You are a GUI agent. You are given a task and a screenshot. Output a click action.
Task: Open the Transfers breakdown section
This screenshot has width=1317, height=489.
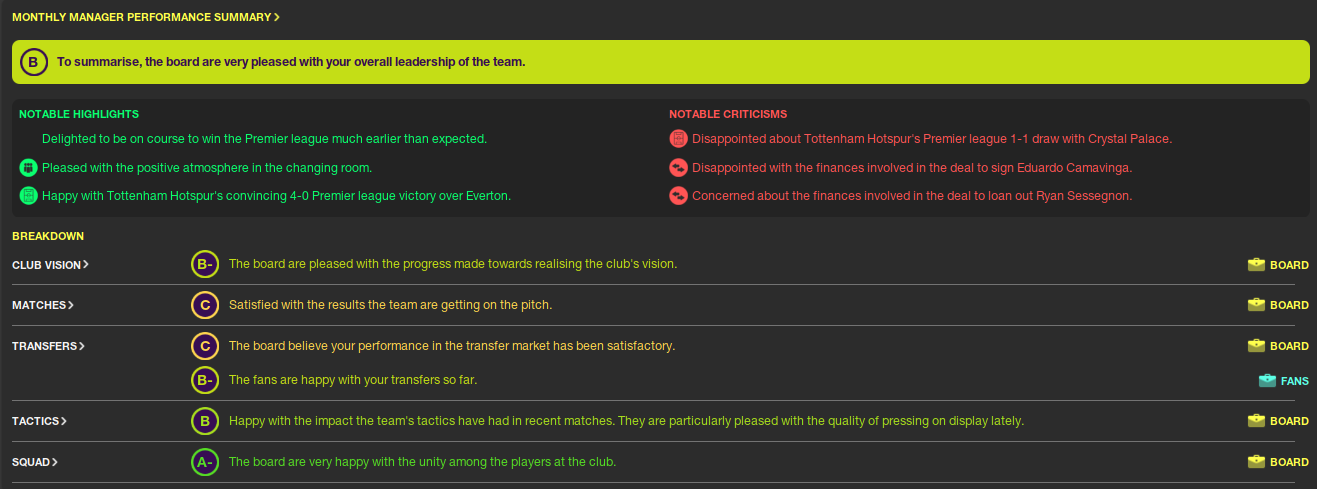48,346
